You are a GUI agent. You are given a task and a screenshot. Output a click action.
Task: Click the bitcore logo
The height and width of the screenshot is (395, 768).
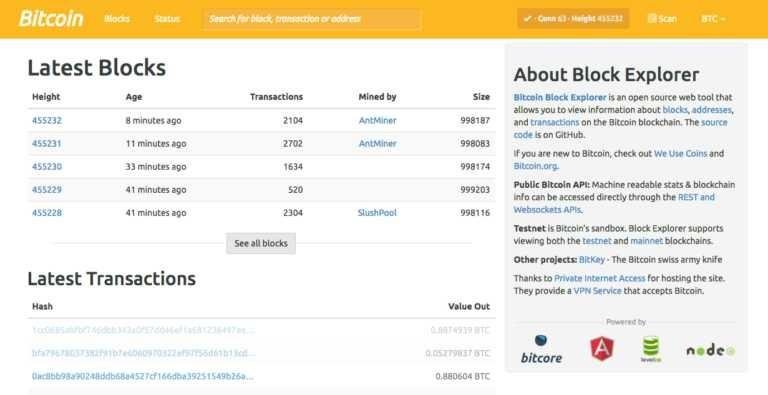coord(541,349)
